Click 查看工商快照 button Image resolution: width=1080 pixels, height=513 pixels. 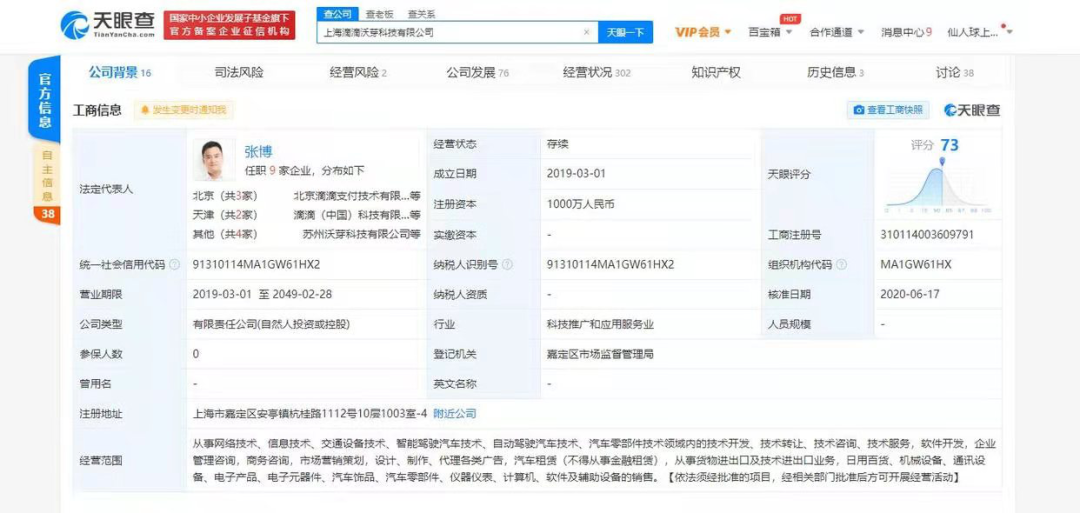click(x=888, y=109)
